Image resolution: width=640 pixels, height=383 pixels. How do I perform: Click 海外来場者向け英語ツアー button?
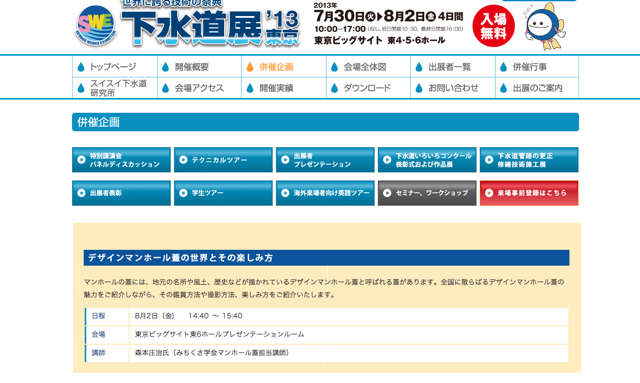click(325, 193)
